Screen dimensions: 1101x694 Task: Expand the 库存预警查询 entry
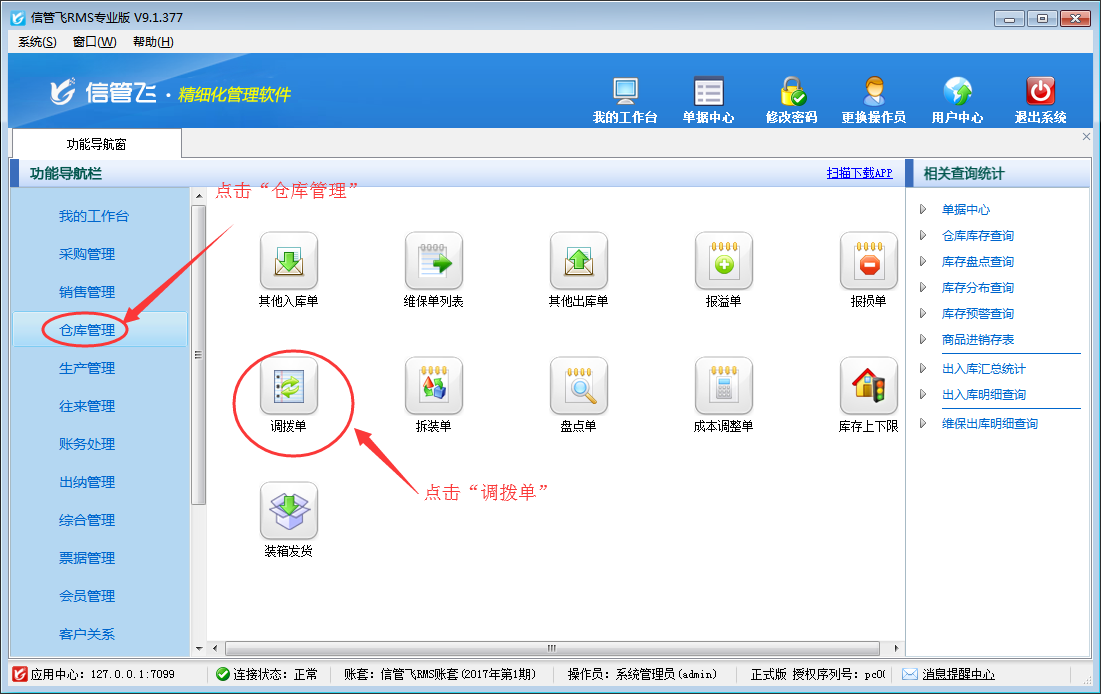point(923,314)
